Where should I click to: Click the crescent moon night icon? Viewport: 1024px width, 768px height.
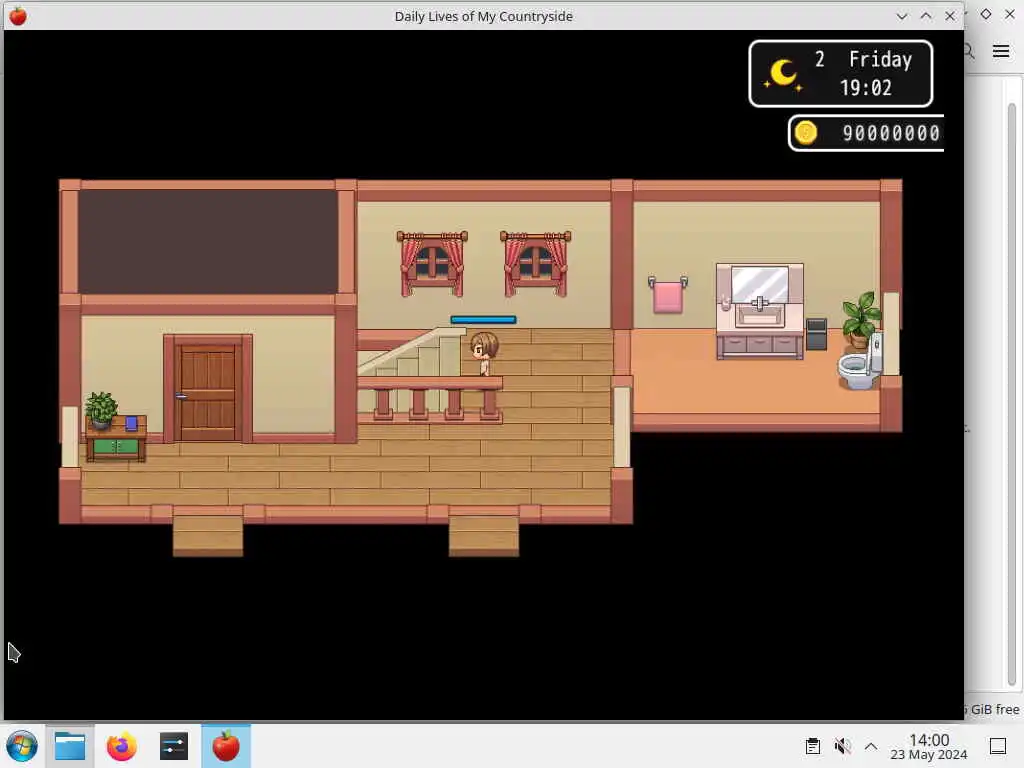(782, 74)
